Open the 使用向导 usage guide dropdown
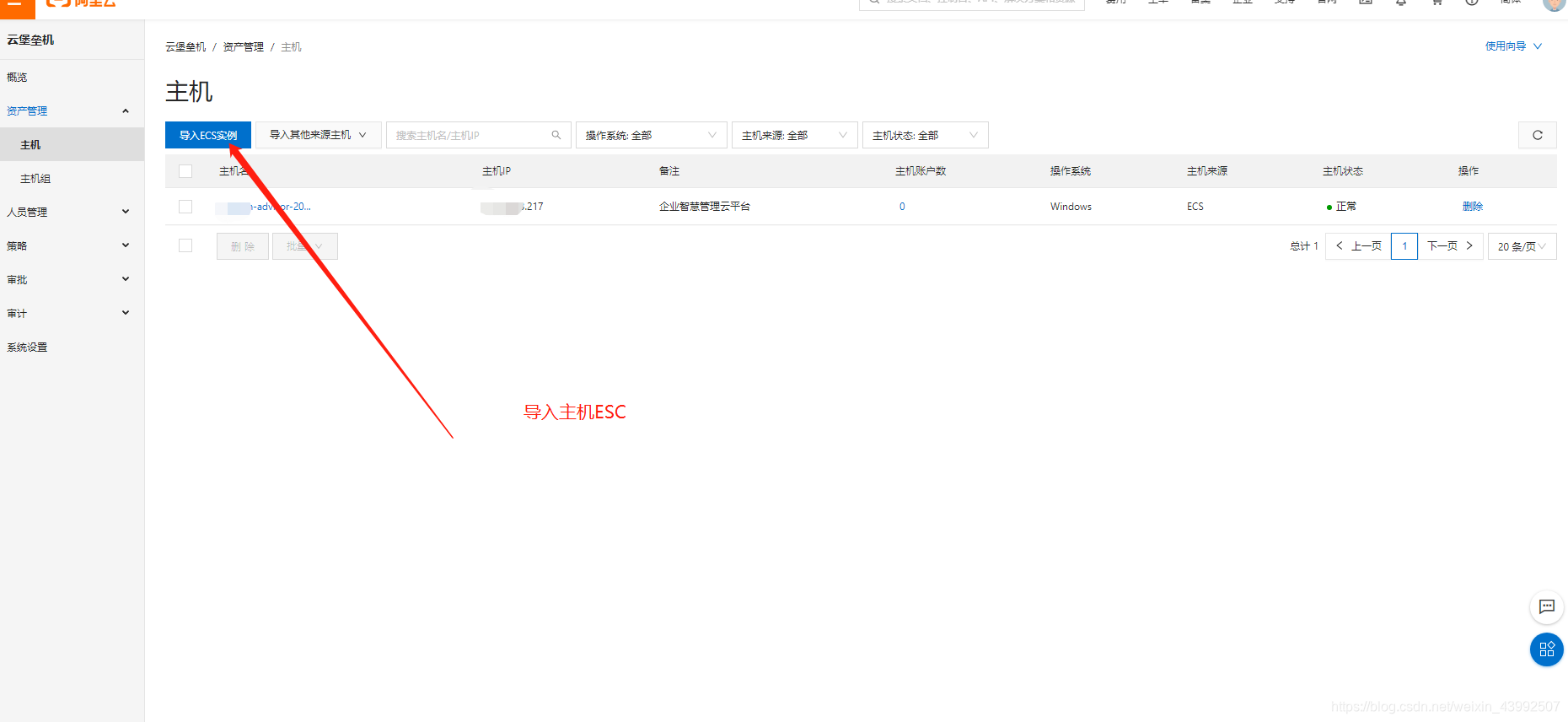The height and width of the screenshot is (722, 1568). coord(1513,46)
